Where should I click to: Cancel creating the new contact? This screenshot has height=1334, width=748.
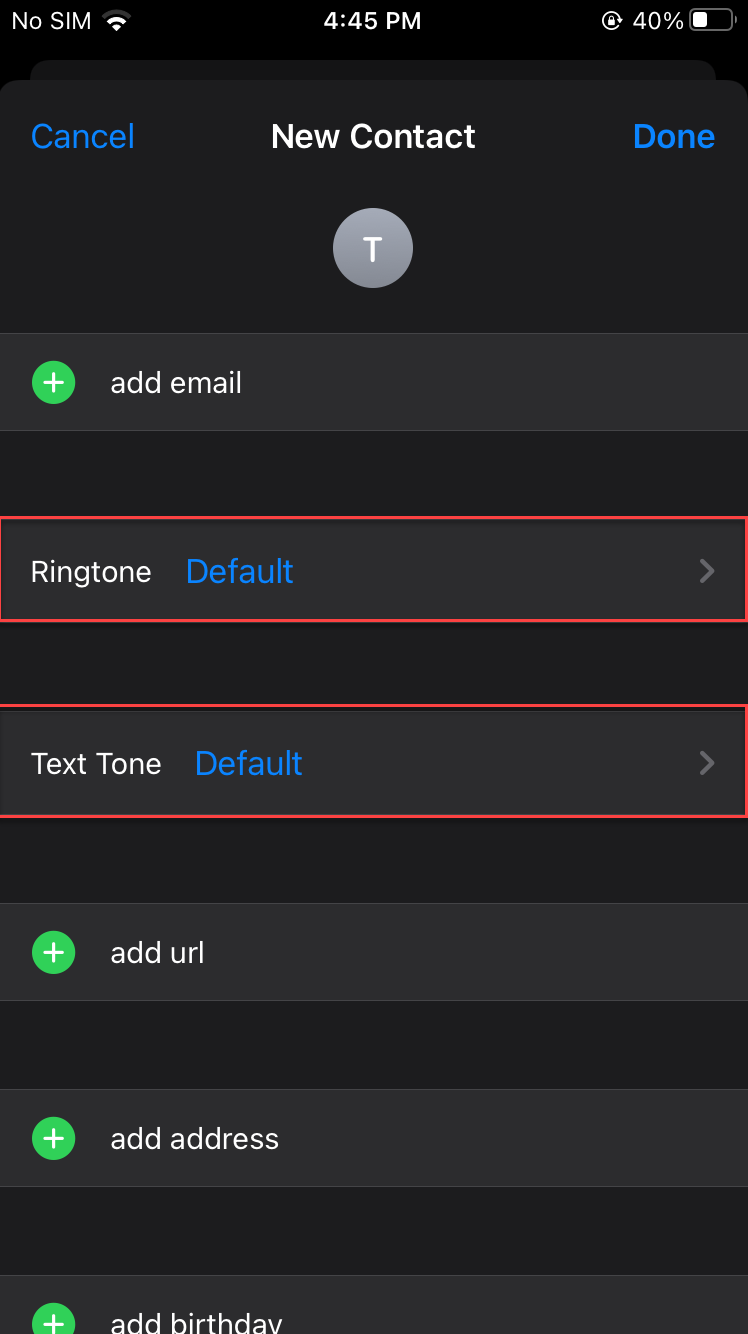point(83,136)
